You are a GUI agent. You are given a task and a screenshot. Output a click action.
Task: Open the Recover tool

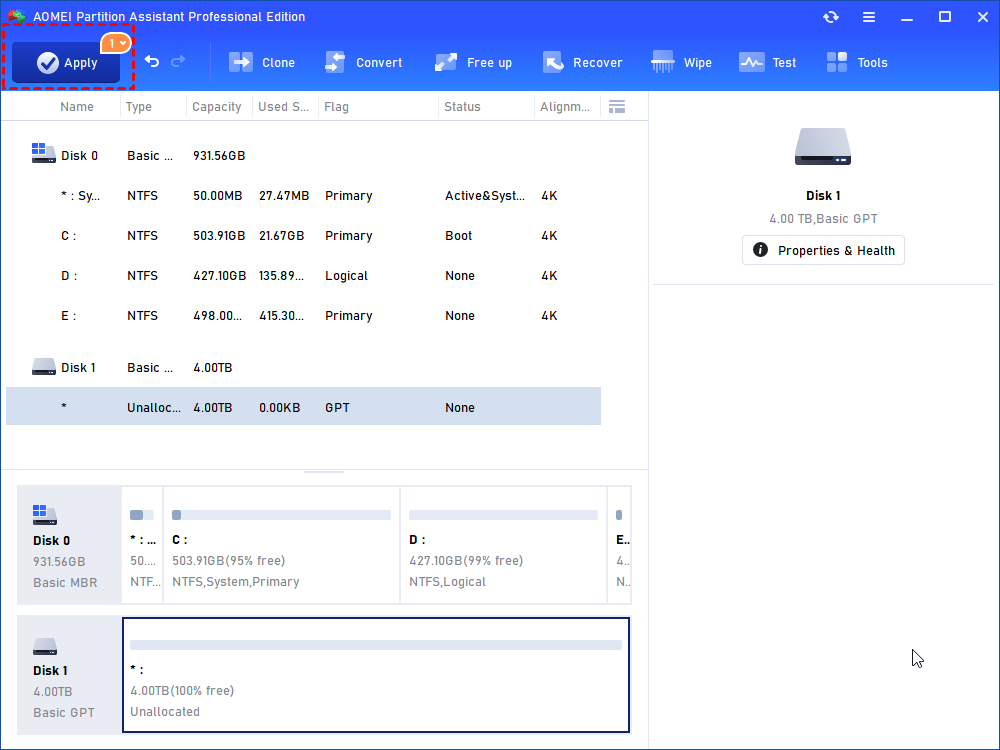pos(582,62)
